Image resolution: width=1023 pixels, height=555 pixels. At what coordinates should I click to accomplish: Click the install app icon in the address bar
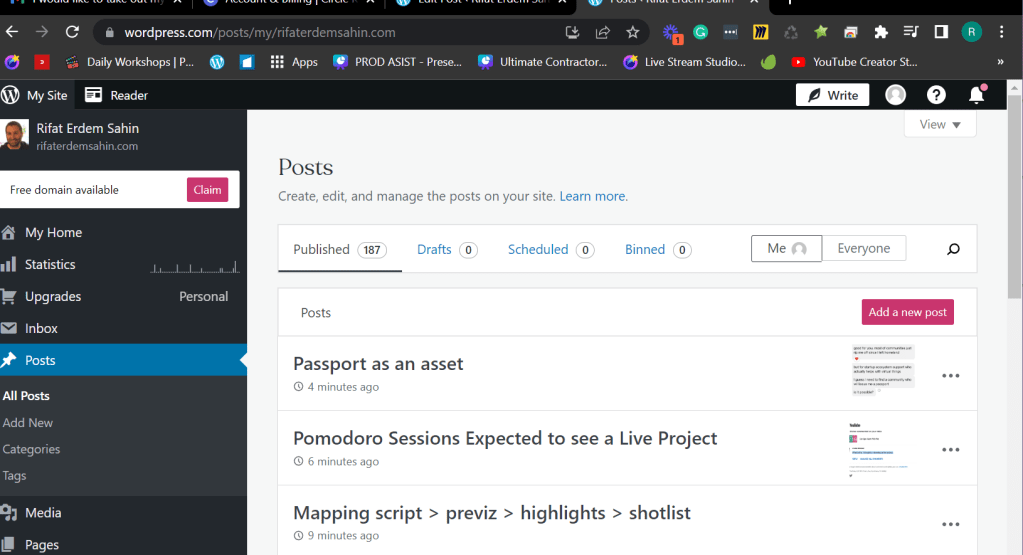click(x=572, y=33)
